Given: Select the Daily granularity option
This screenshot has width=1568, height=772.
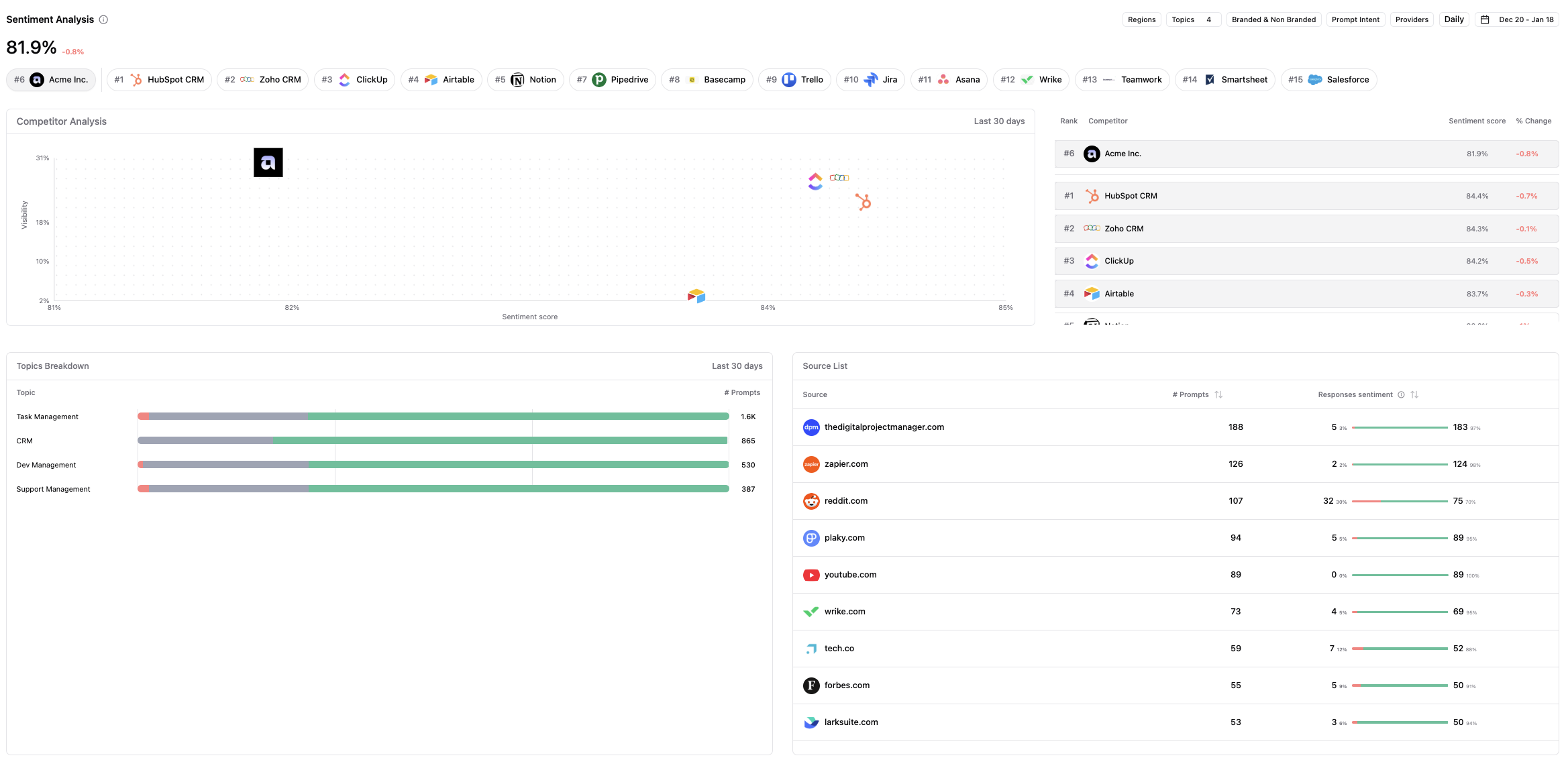Looking at the screenshot, I should (x=1453, y=19).
